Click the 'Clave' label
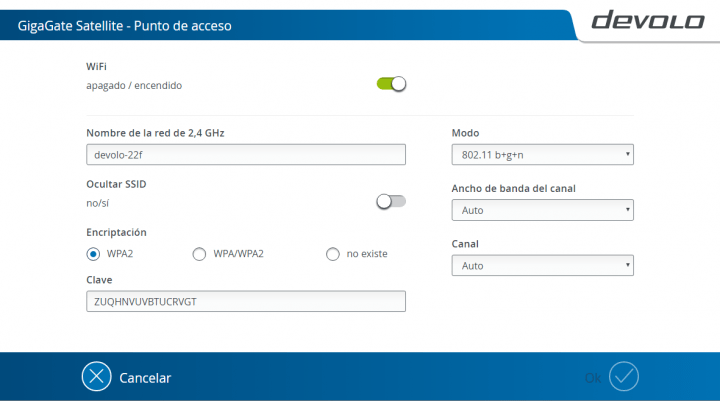 [99, 280]
